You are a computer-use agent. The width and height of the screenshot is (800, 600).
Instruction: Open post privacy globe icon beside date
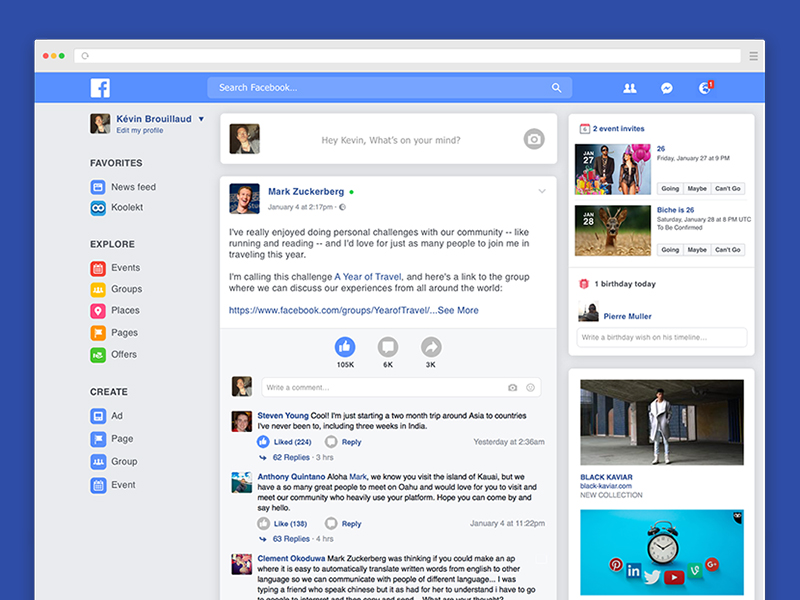342,207
